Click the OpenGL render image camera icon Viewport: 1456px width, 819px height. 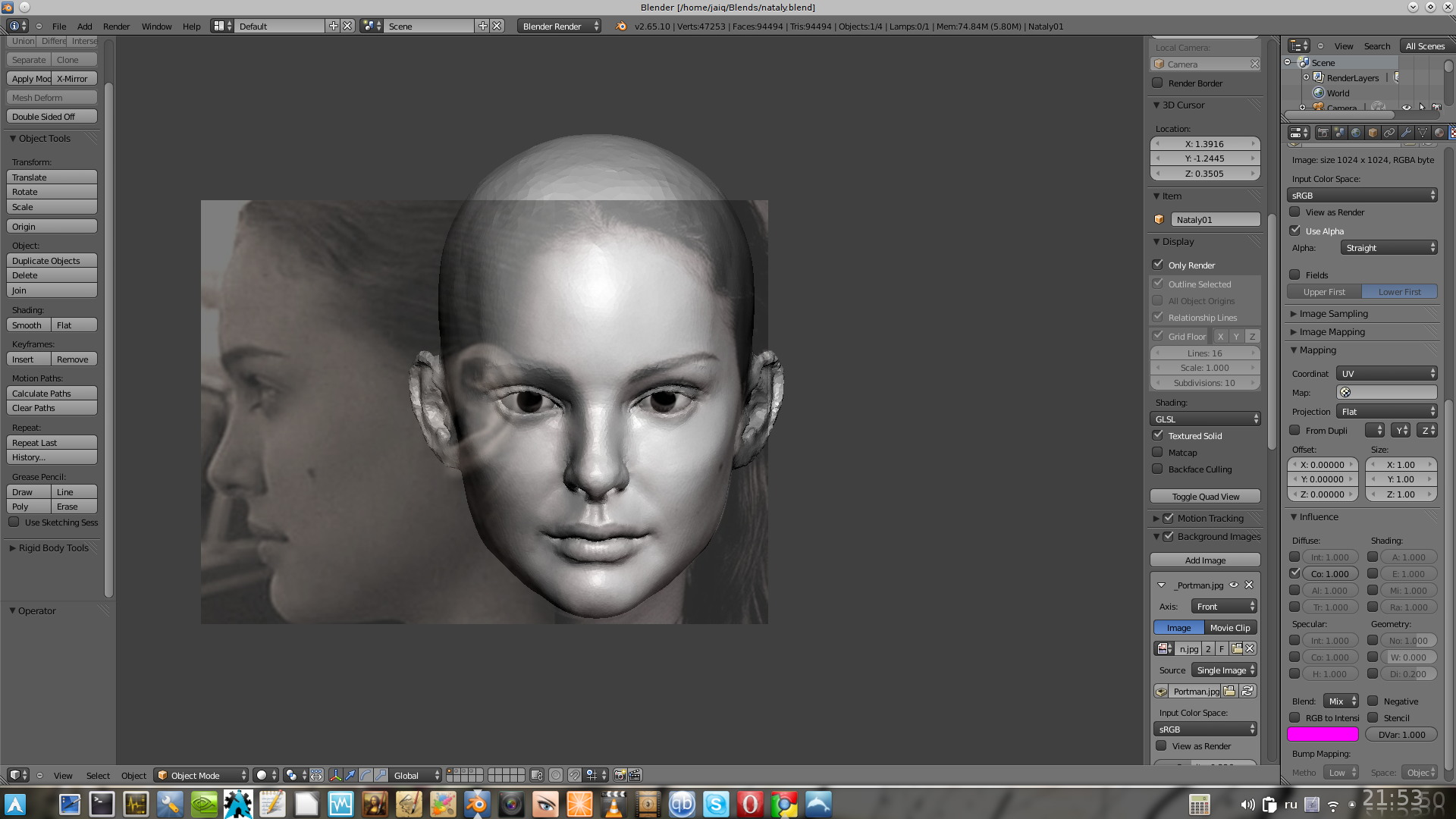point(620,775)
